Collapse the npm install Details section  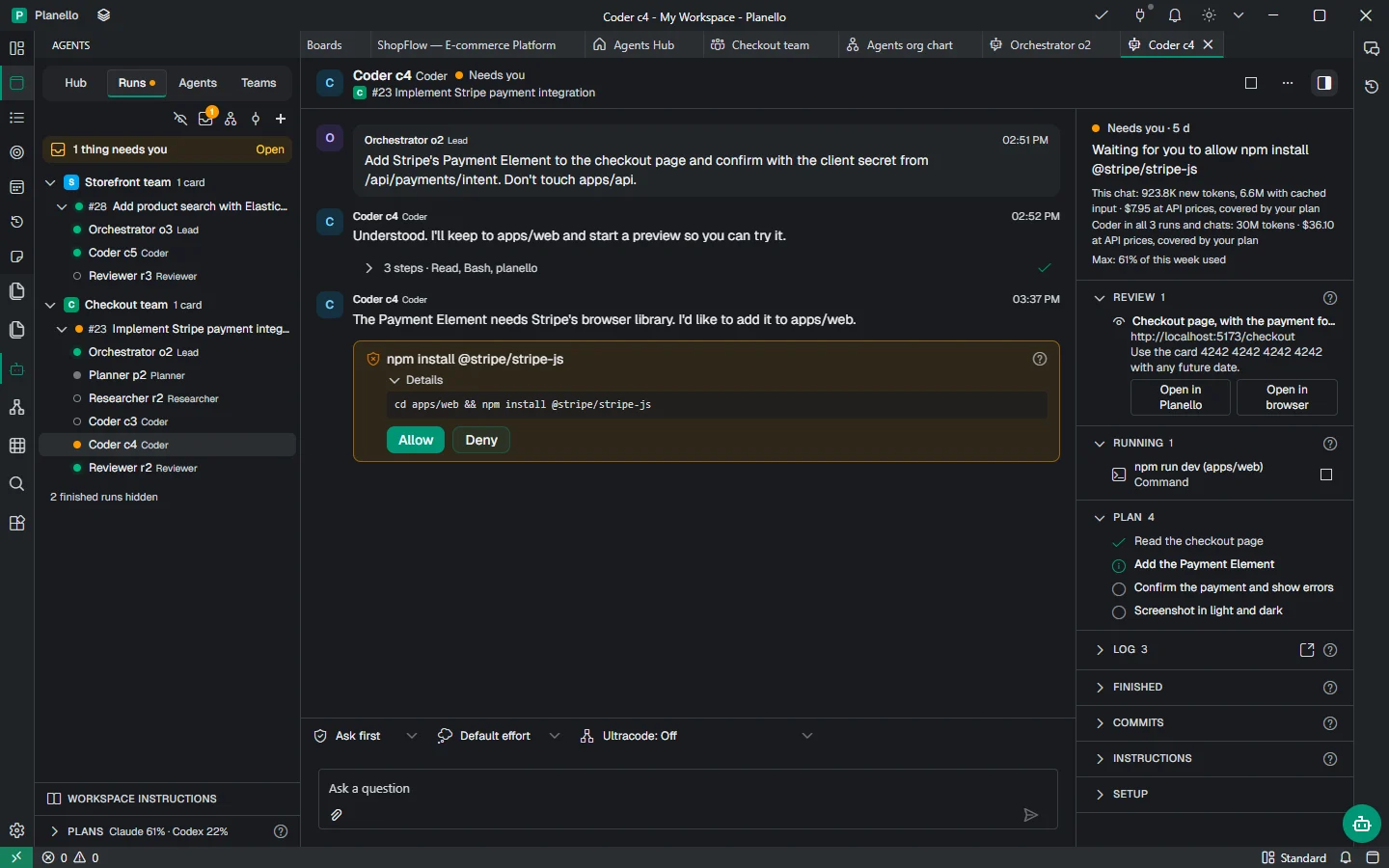tap(416, 380)
